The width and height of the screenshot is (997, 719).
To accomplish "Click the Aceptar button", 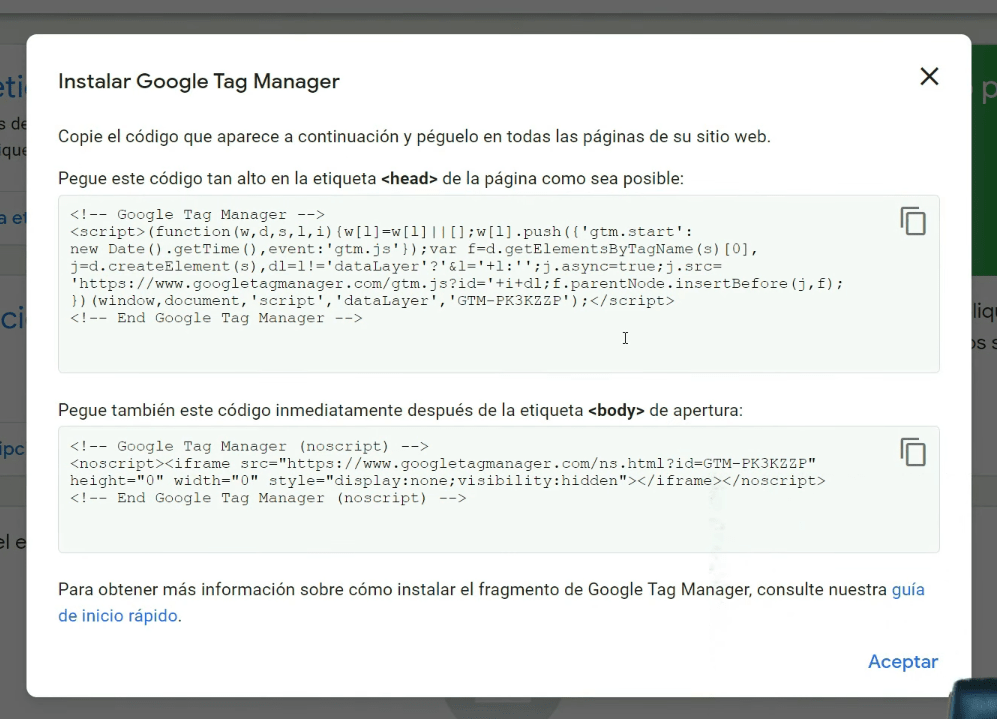I will coord(903,661).
